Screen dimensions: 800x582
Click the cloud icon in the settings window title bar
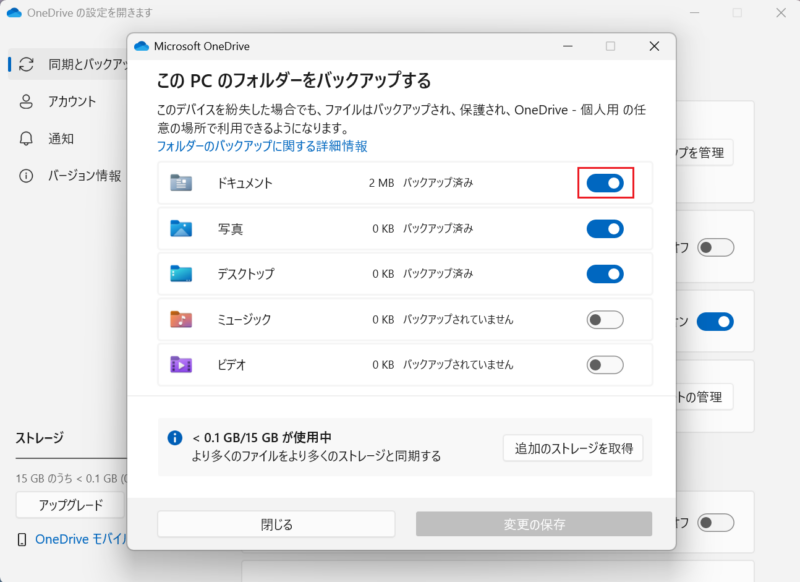tap(14, 13)
